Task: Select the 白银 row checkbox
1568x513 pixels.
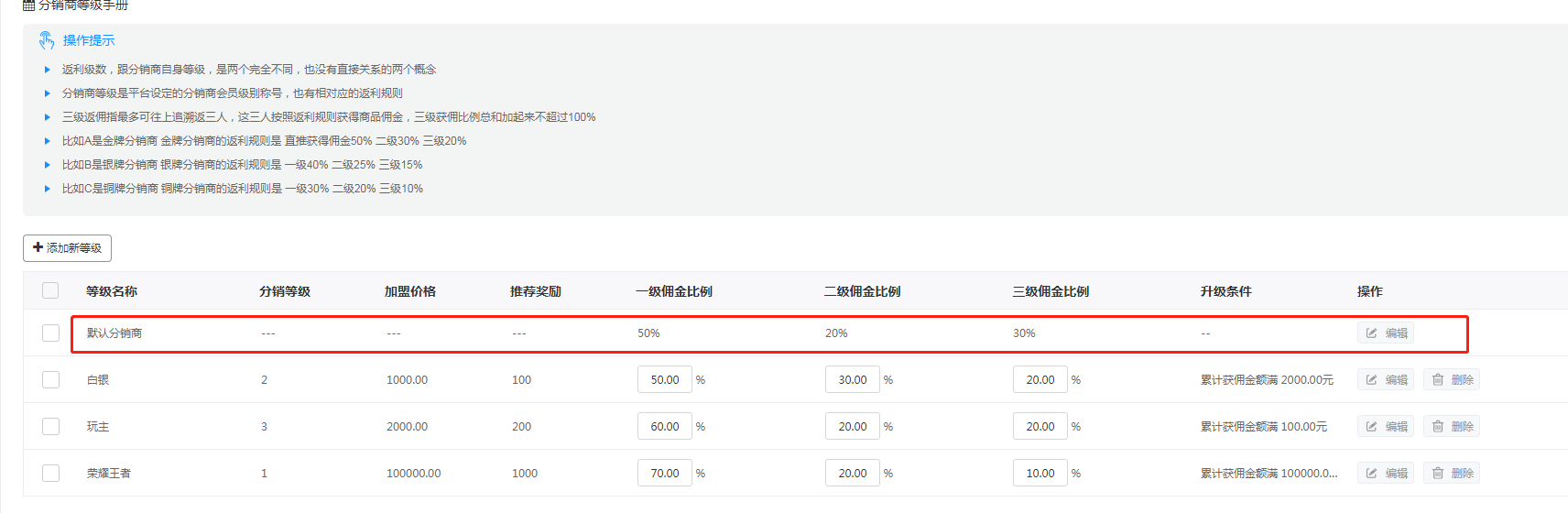Action: tap(50, 379)
